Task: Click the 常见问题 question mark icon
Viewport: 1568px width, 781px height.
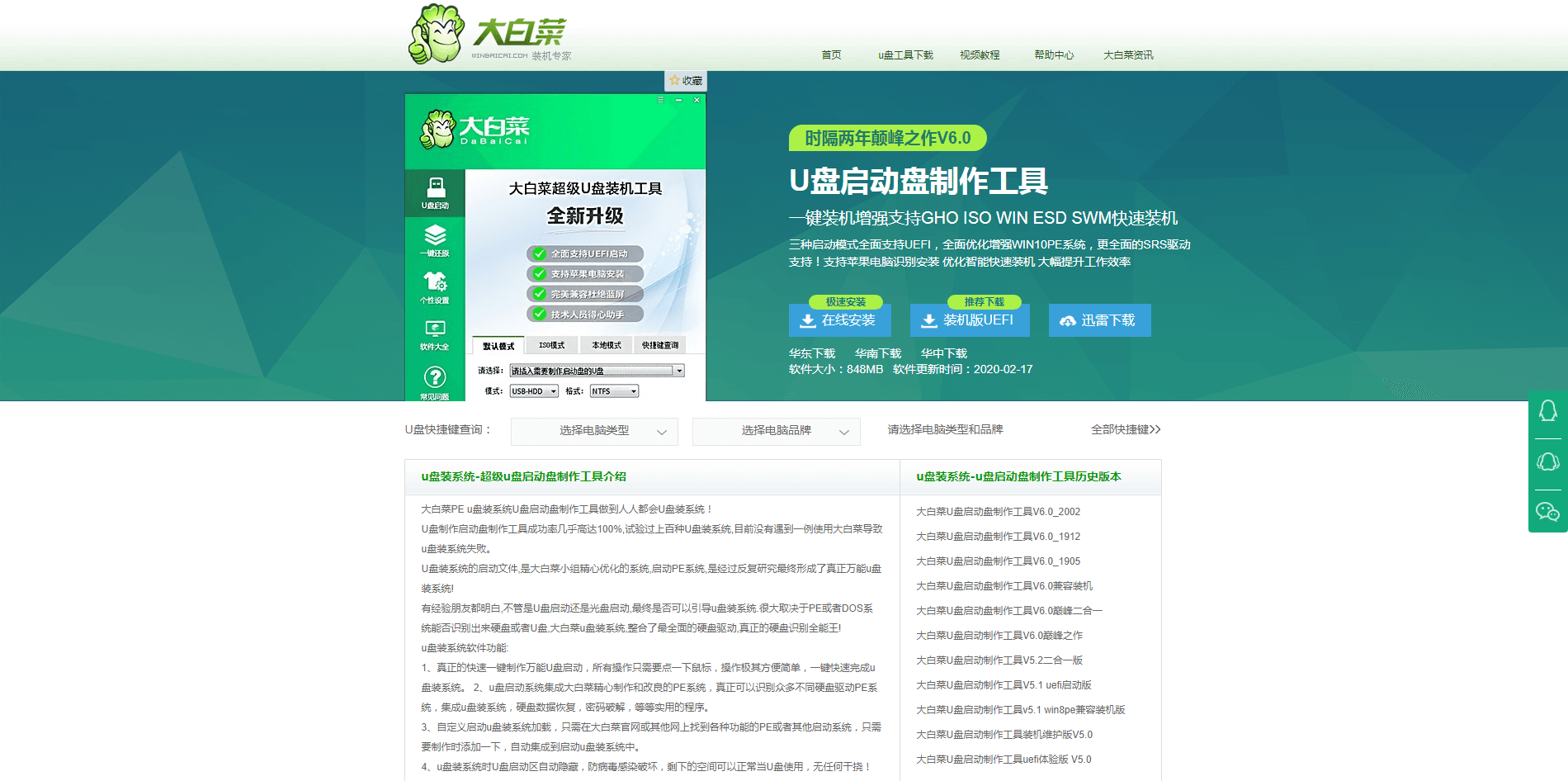Action: [435, 382]
